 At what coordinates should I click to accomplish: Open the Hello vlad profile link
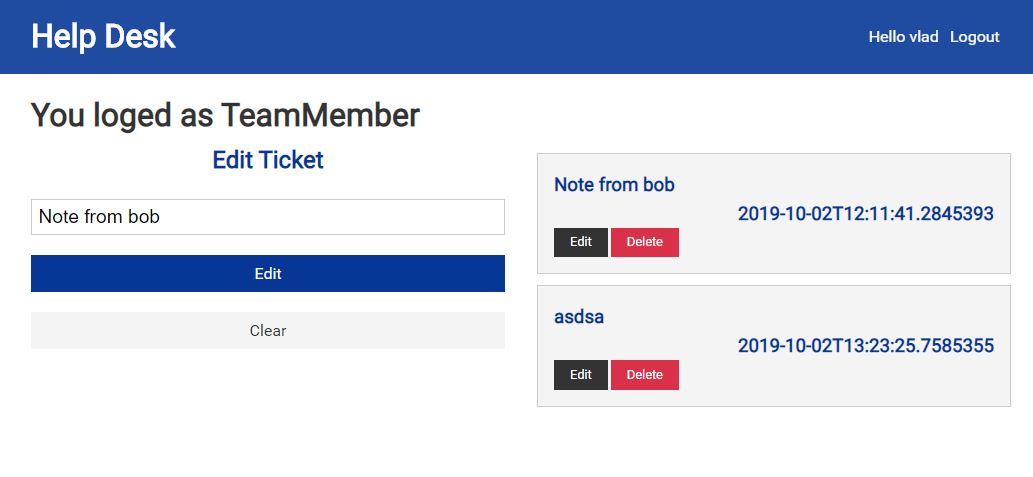(903, 37)
